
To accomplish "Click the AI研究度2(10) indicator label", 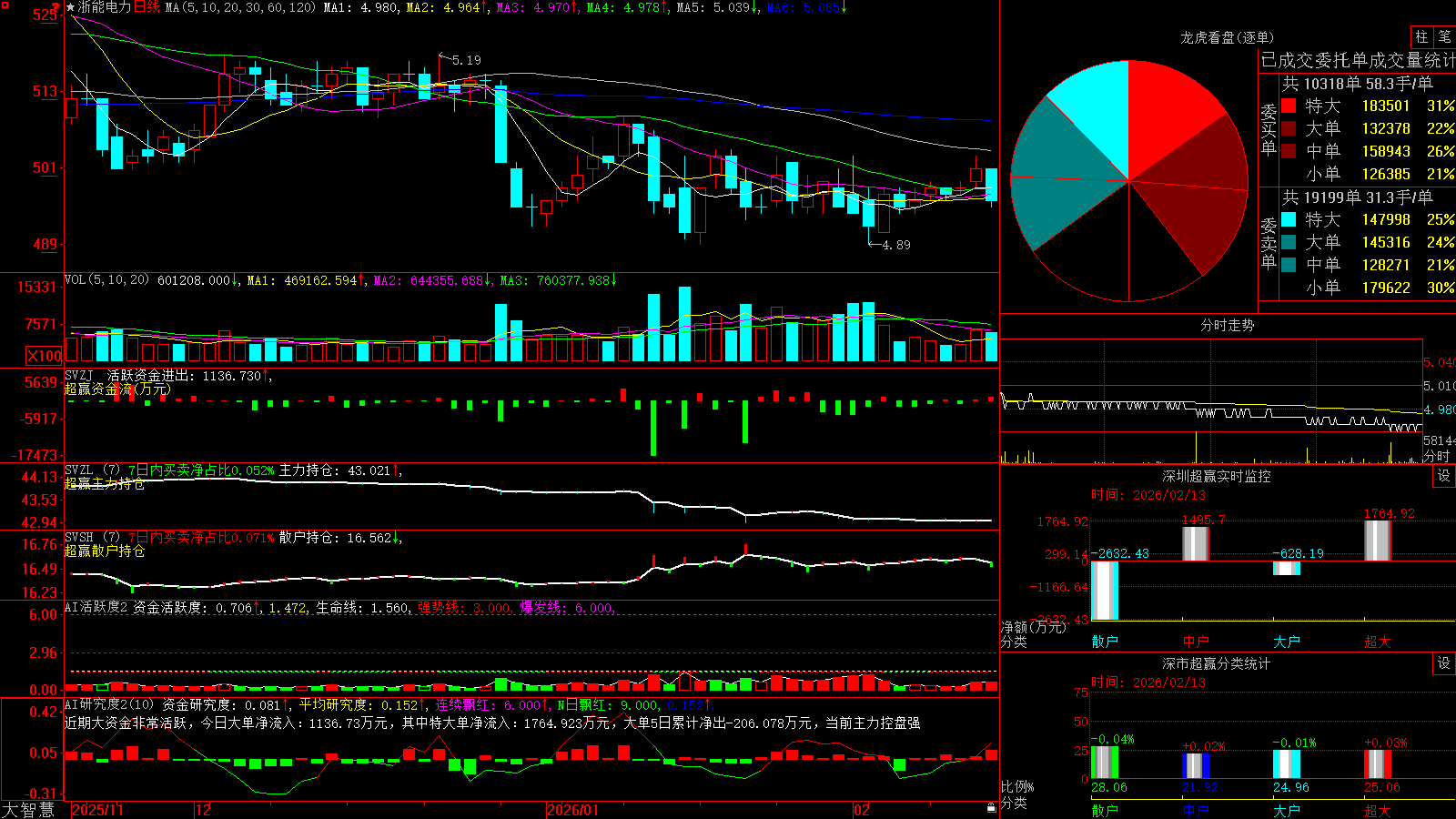I will pos(109,703).
